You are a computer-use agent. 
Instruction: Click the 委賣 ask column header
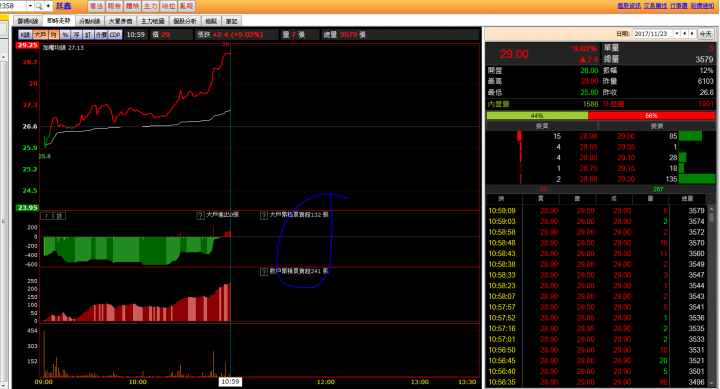(x=657, y=126)
